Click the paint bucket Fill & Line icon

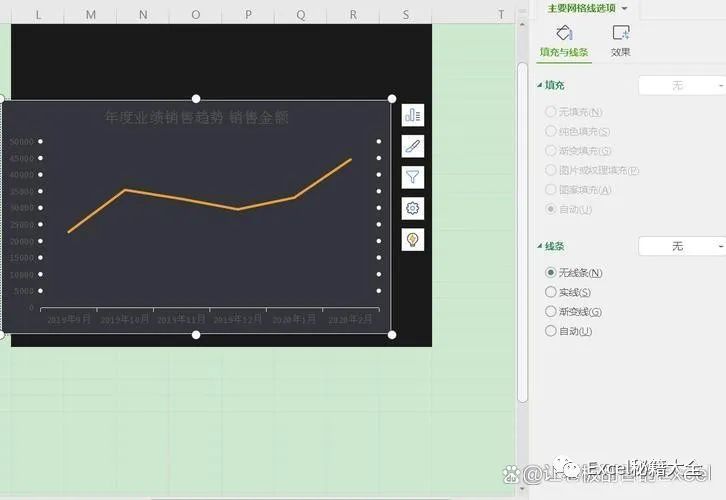point(564,33)
